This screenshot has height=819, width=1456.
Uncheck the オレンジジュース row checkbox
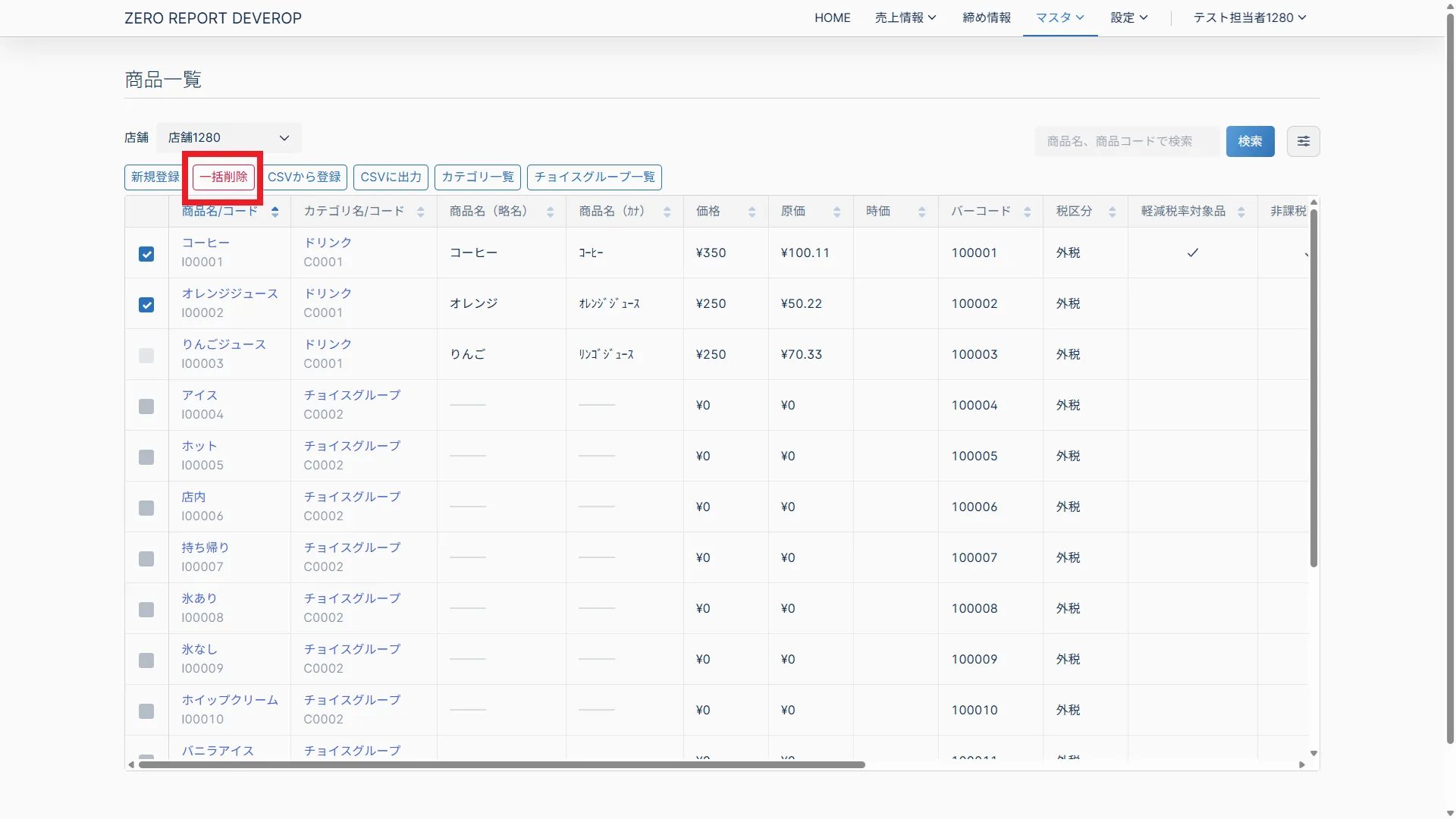tap(146, 305)
